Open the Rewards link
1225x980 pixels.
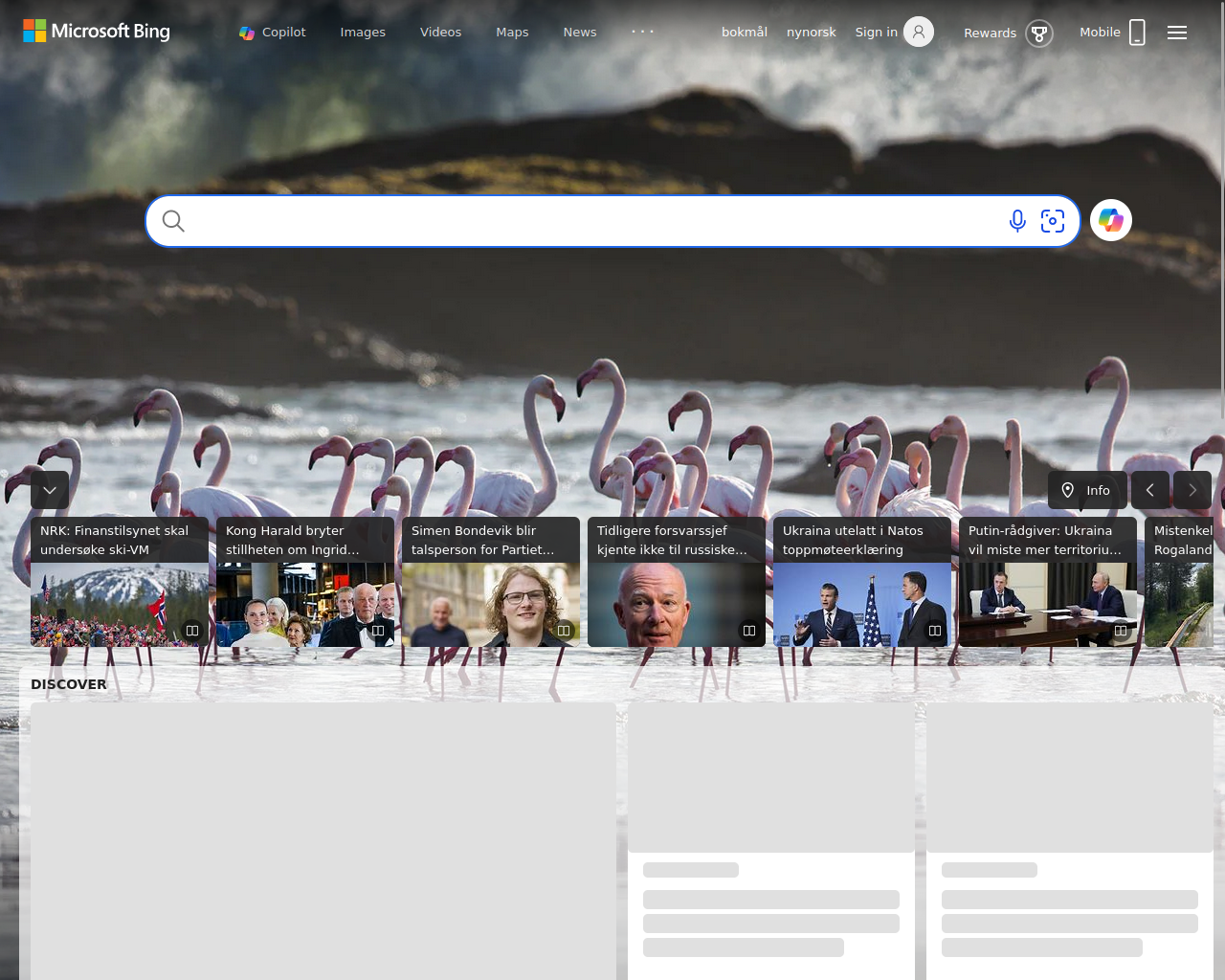pyautogui.click(x=990, y=33)
